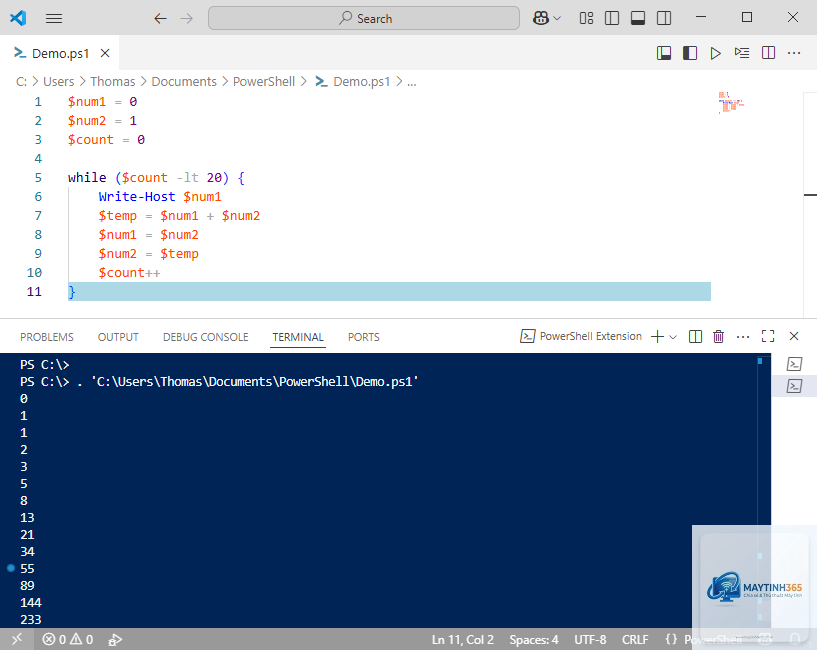Screen dimensions: 817x650
Task: Expand the breadcrumb ellipsis symbol list
Action: (412, 82)
